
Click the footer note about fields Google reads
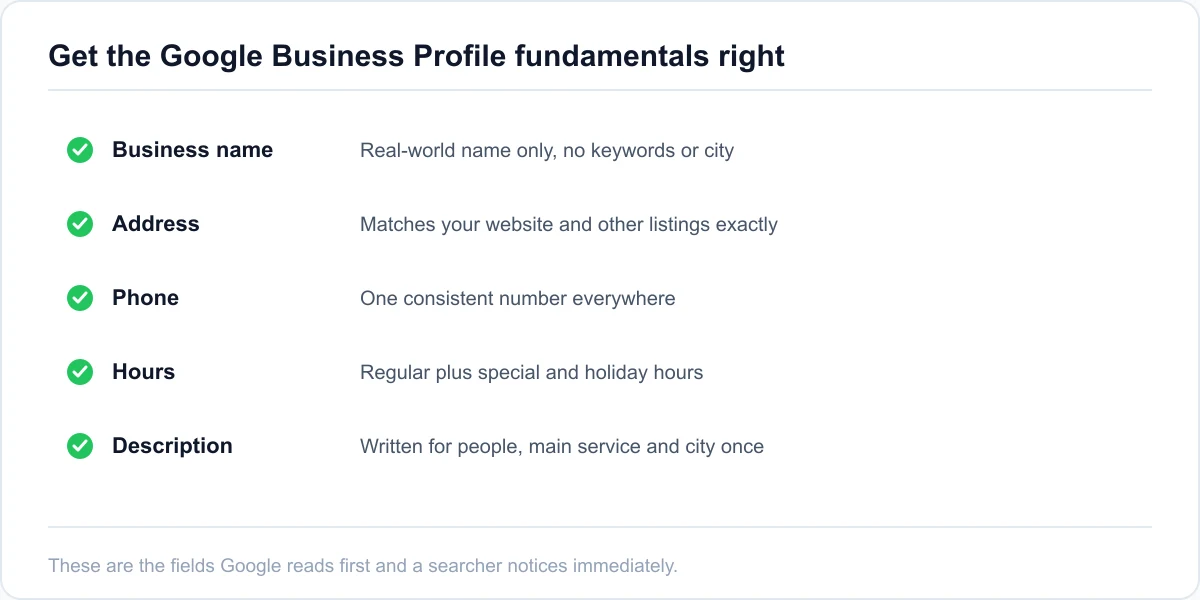pos(363,566)
